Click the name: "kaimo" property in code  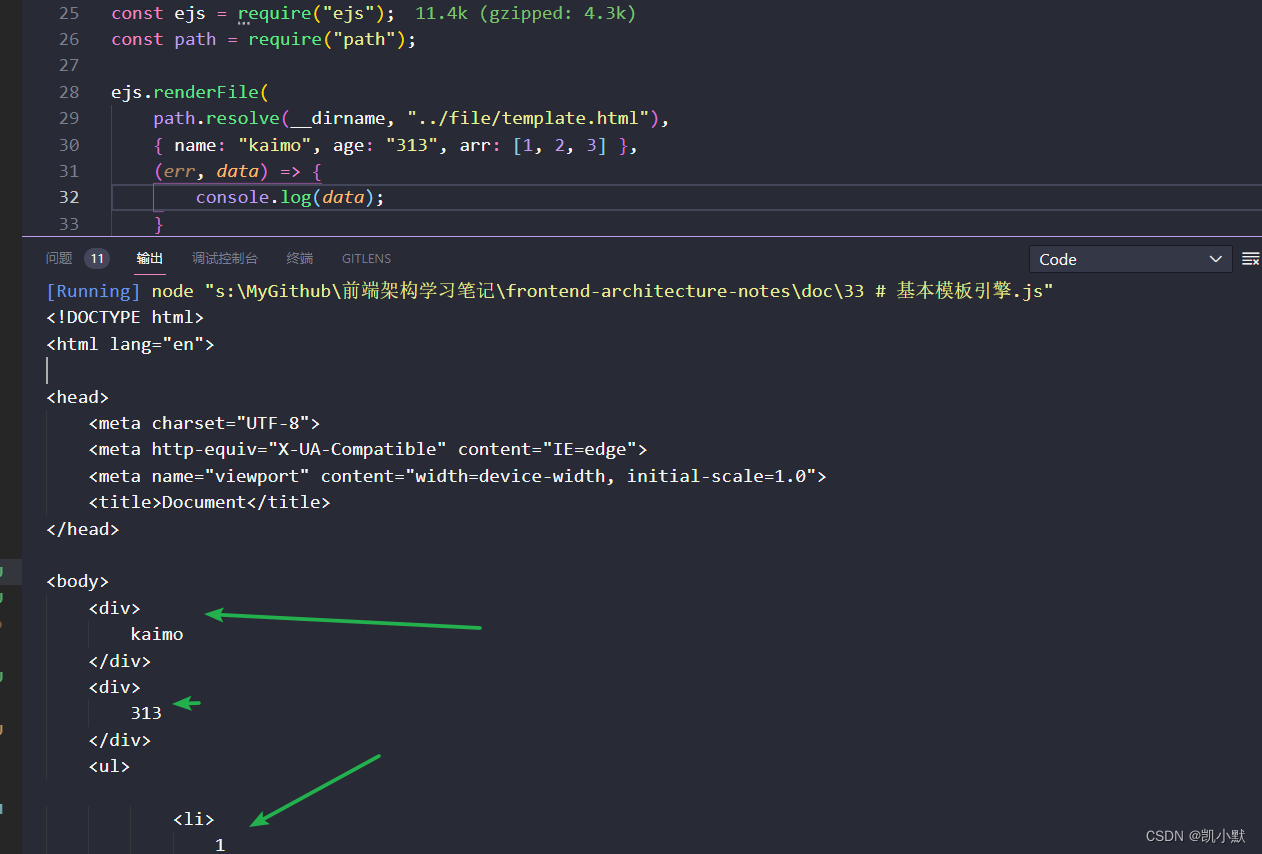pyautogui.click(x=243, y=145)
